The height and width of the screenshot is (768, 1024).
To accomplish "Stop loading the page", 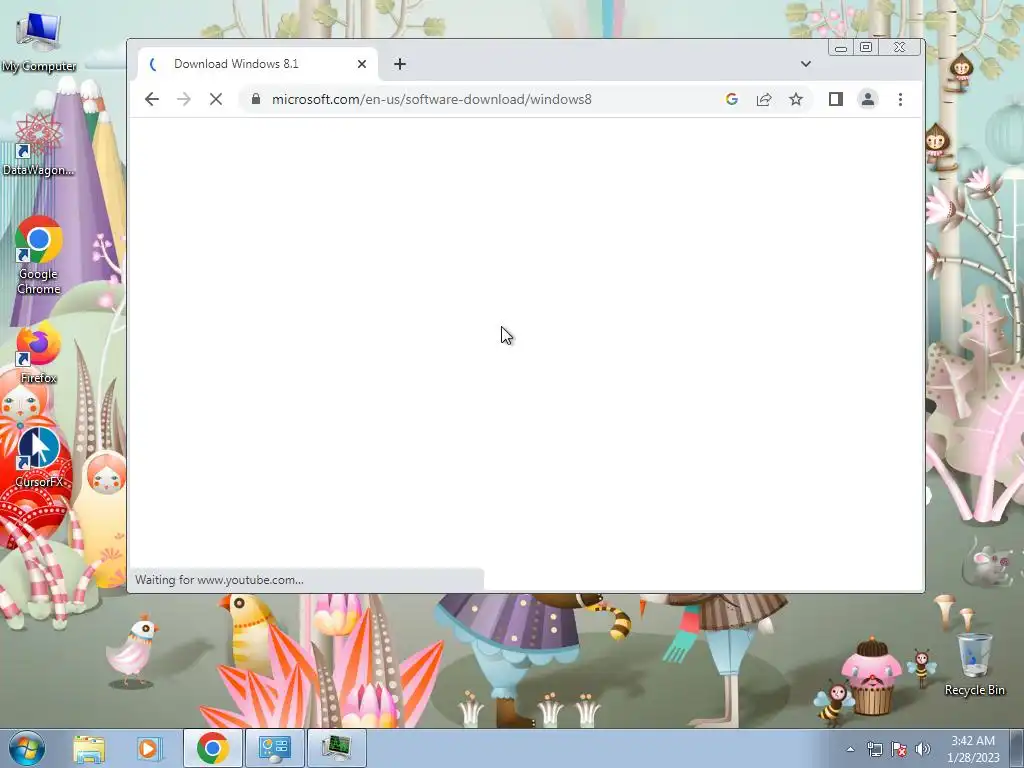I will click(216, 99).
